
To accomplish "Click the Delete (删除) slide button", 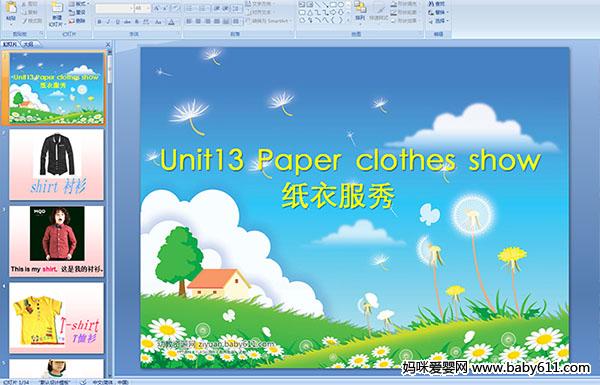I will (x=77, y=21).
